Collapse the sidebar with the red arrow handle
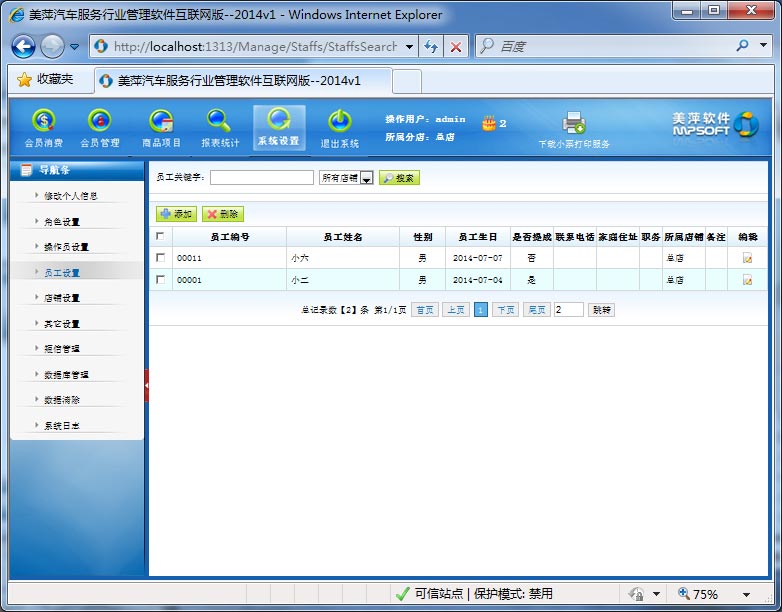 pyautogui.click(x=147, y=385)
